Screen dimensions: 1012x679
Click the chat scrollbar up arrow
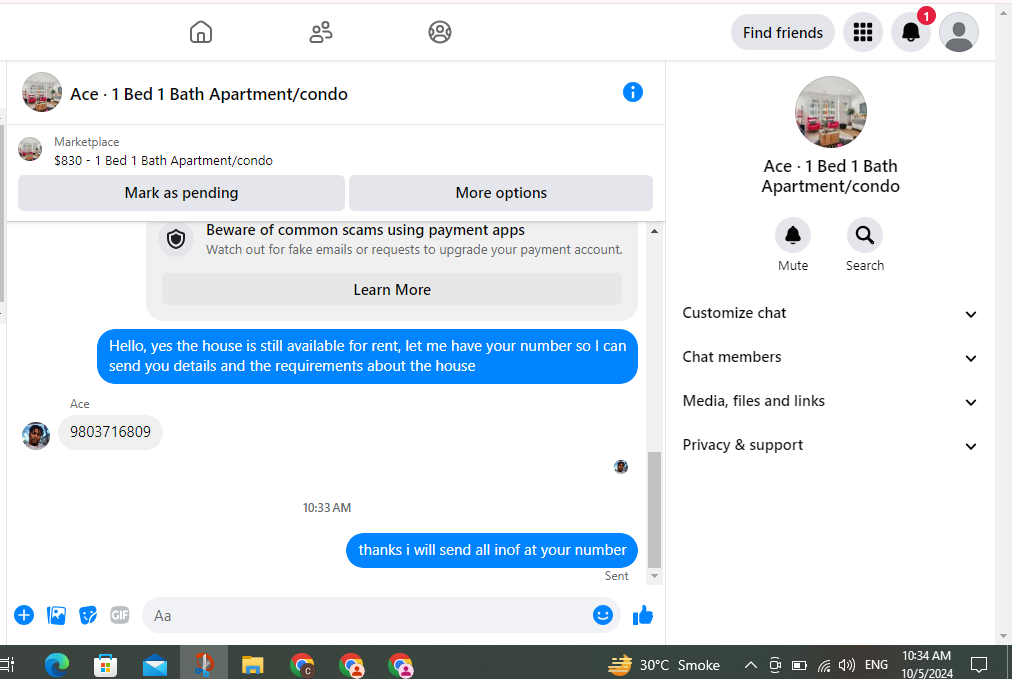coord(654,231)
